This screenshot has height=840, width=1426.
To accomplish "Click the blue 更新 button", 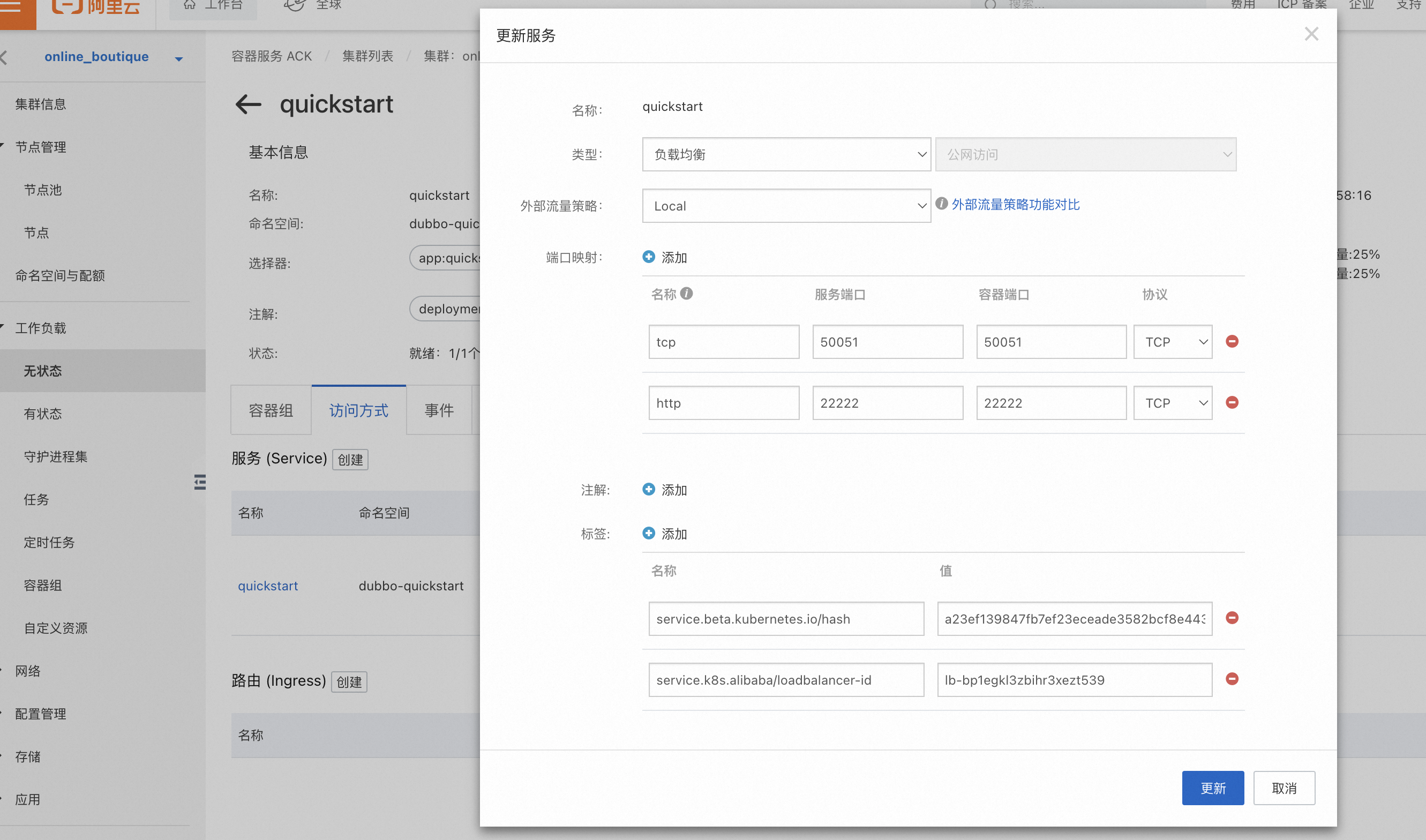I will click(1212, 787).
